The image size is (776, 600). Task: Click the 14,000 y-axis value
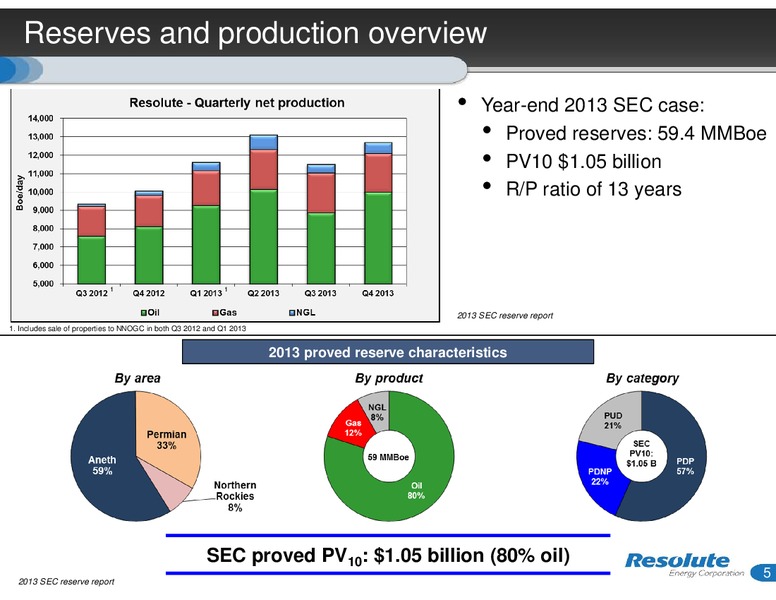(x=41, y=118)
